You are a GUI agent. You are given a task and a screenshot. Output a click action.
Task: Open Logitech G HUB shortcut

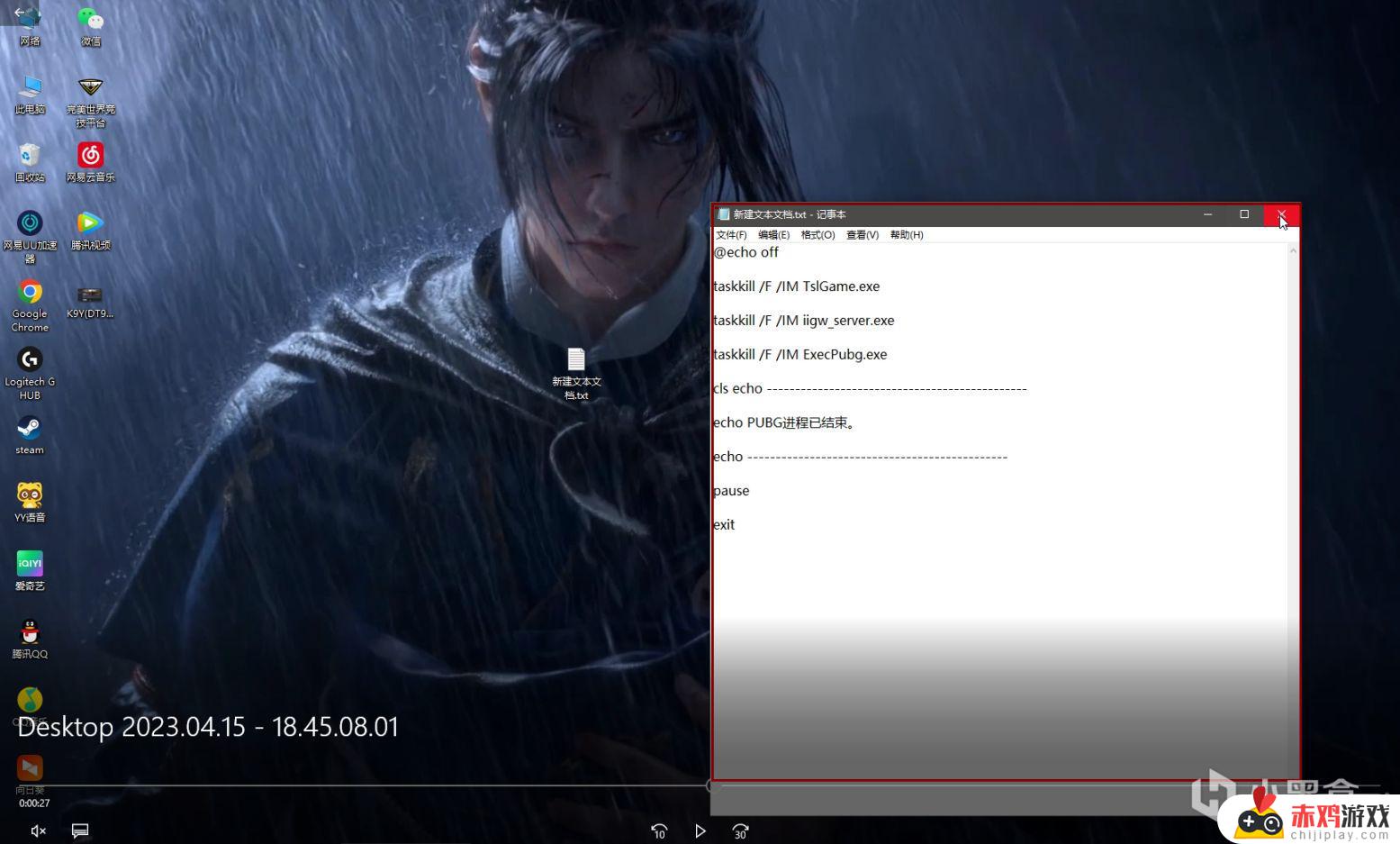click(x=30, y=373)
